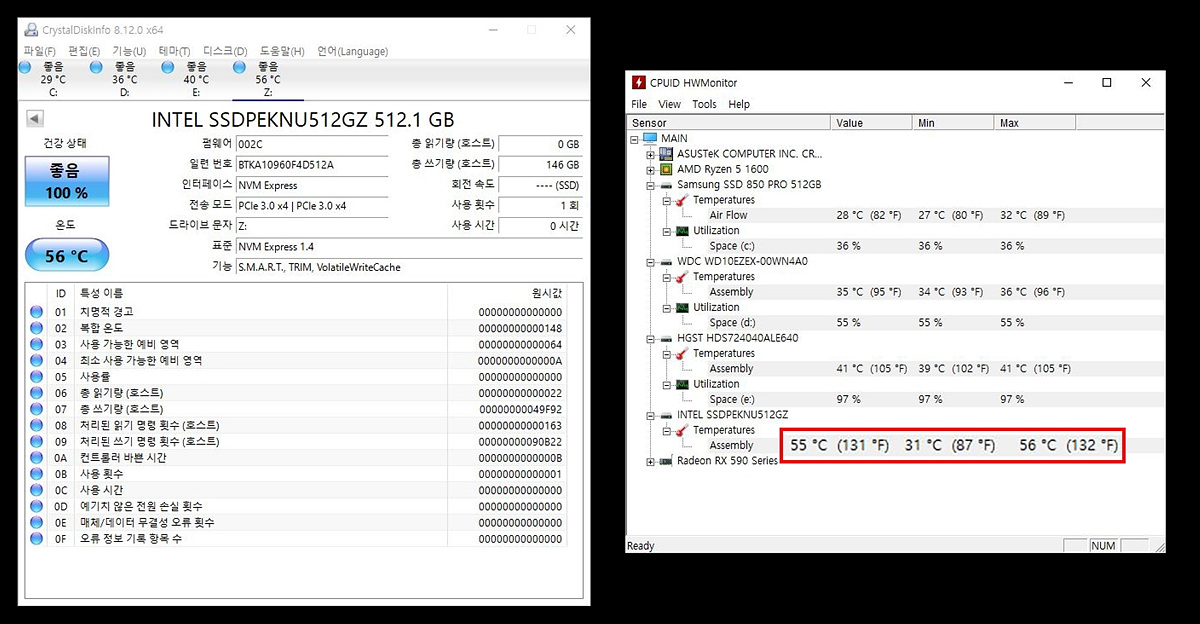Viewport: 1200px width, 624px height.
Task: Open the 도움말(H) menu in CrystalDiskInfo
Action: coord(282,51)
